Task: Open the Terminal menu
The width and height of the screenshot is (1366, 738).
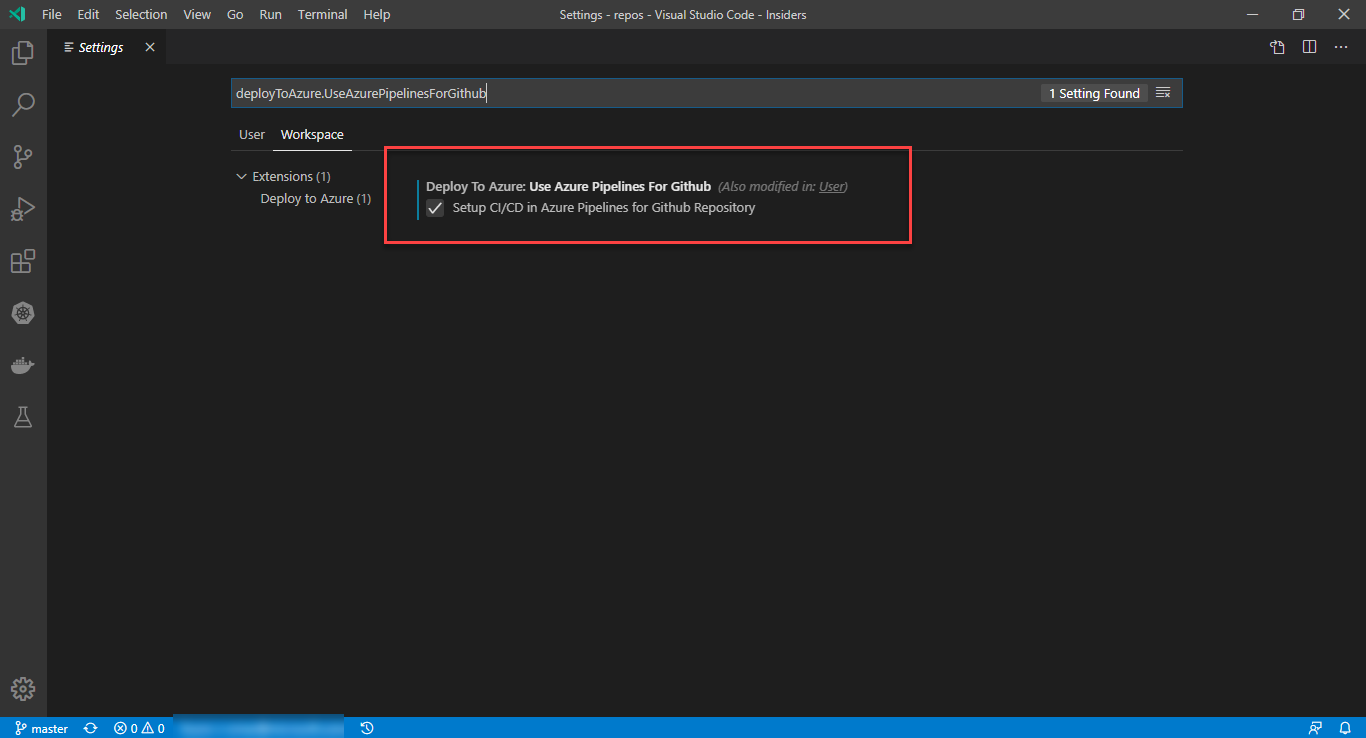Action: (x=322, y=14)
